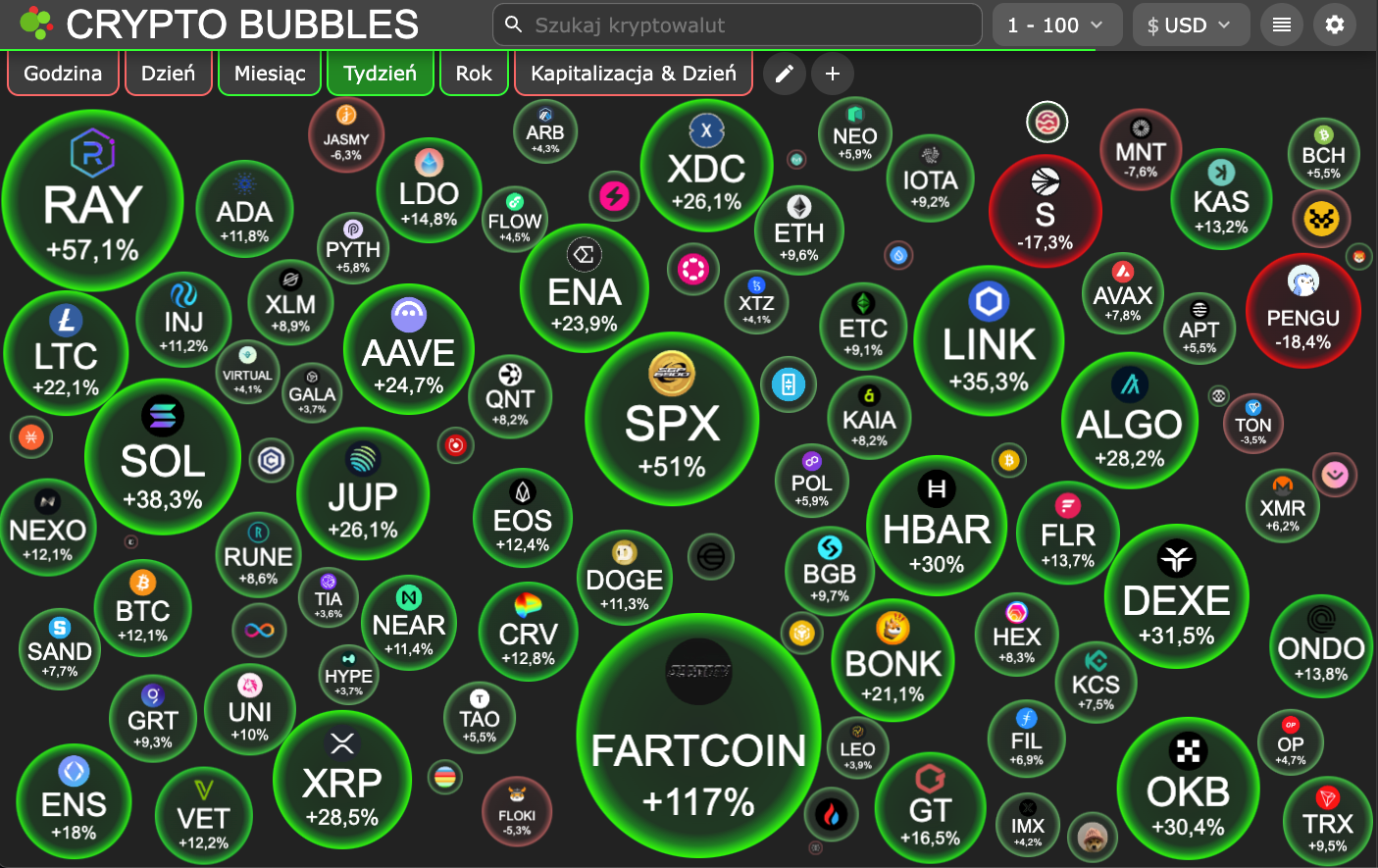The width and height of the screenshot is (1378, 868).
Task: Select the FARTCOIN bubble
Action: tap(698, 736)
